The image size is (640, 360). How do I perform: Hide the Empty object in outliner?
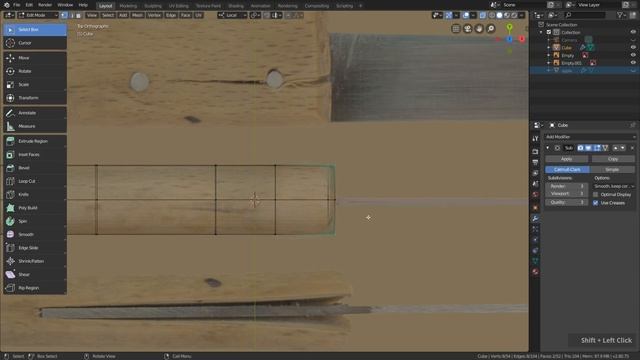pos(633,55)
